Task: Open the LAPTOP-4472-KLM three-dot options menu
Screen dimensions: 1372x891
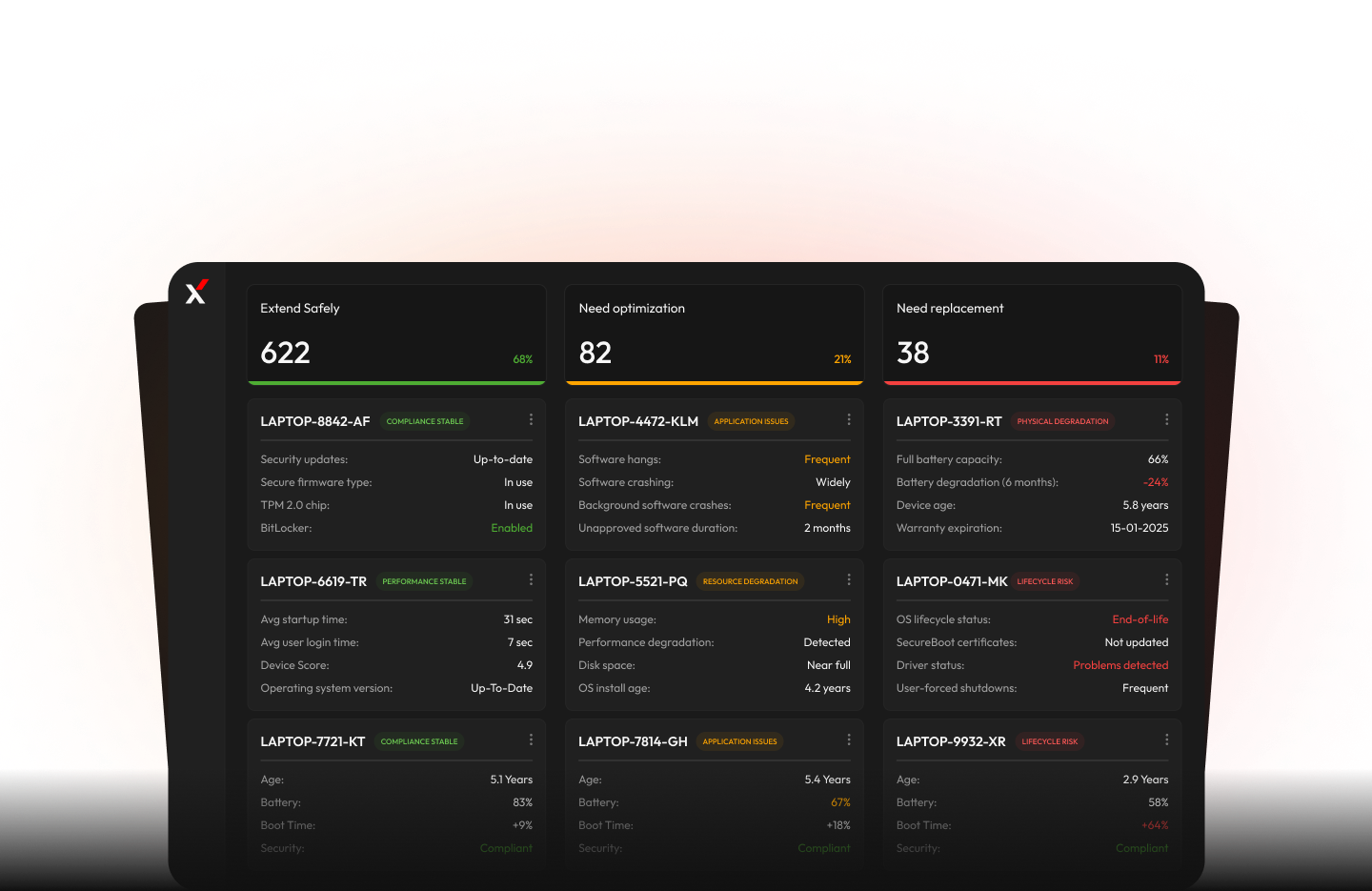Action: (x=849, y=420)
